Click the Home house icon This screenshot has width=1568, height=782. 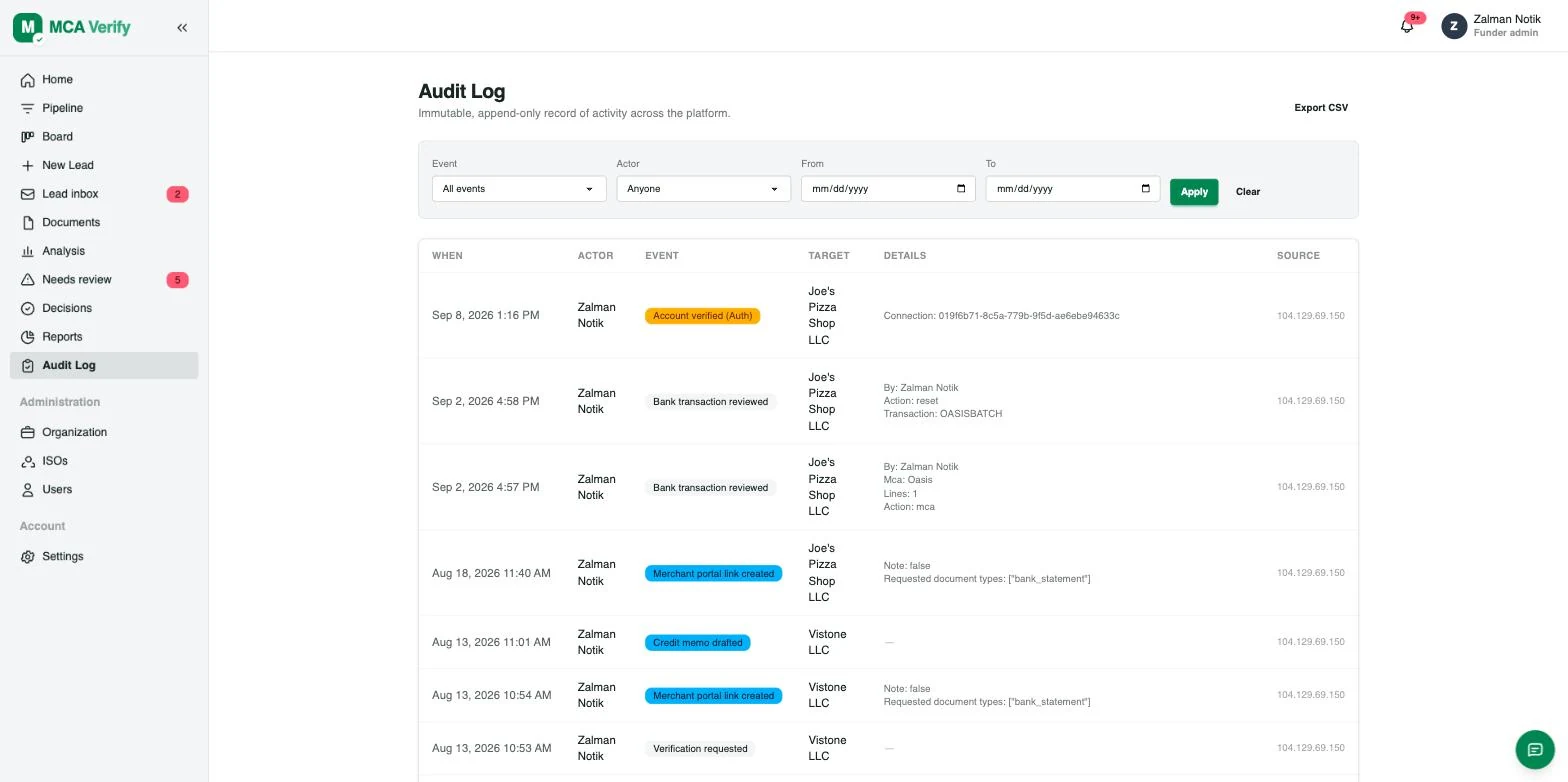28,80
